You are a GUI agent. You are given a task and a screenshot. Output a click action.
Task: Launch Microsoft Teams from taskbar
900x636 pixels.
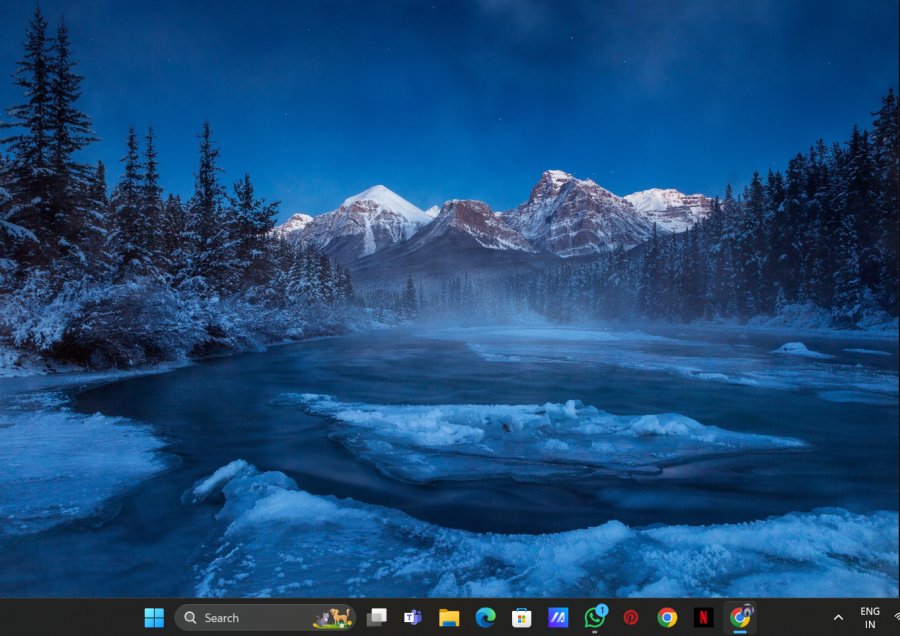412,618
